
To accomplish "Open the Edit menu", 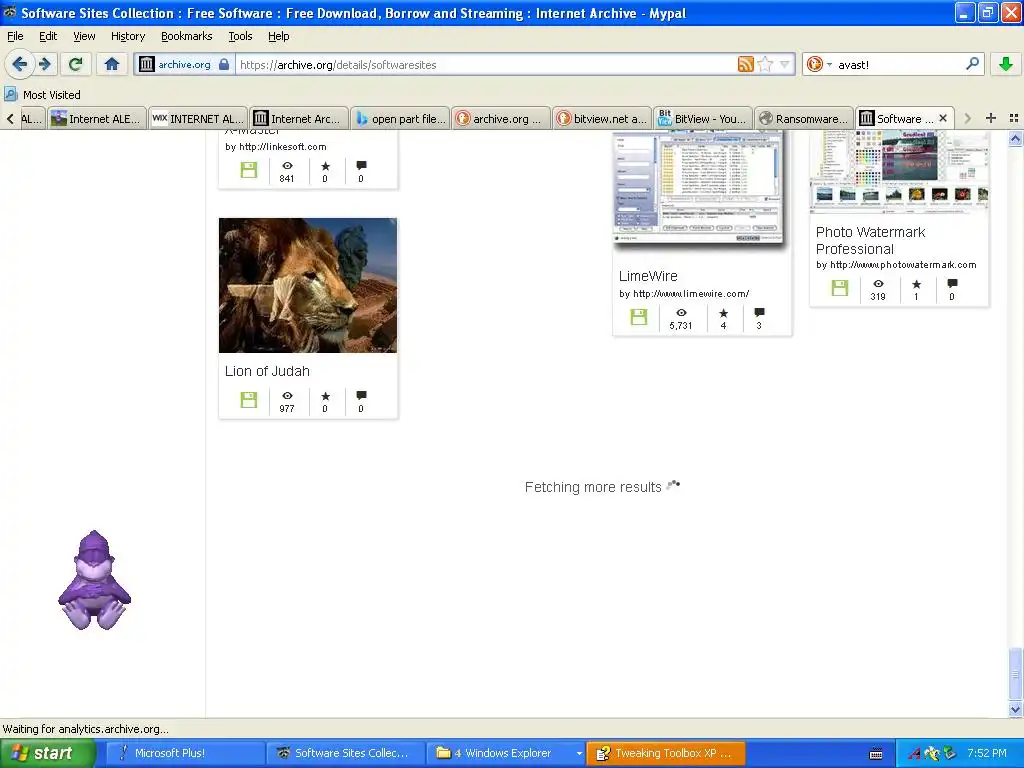I will (x=48, y=36).
